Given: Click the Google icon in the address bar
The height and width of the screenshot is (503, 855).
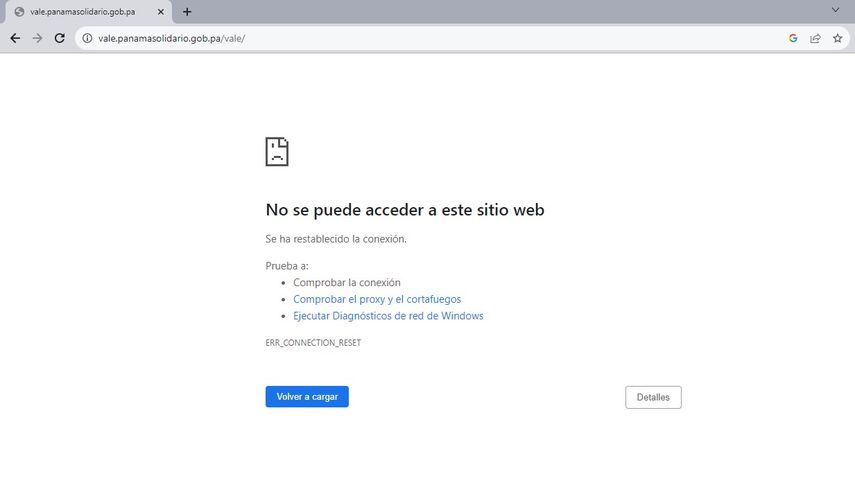Looking at the screenshot, I should coord(793,38).
